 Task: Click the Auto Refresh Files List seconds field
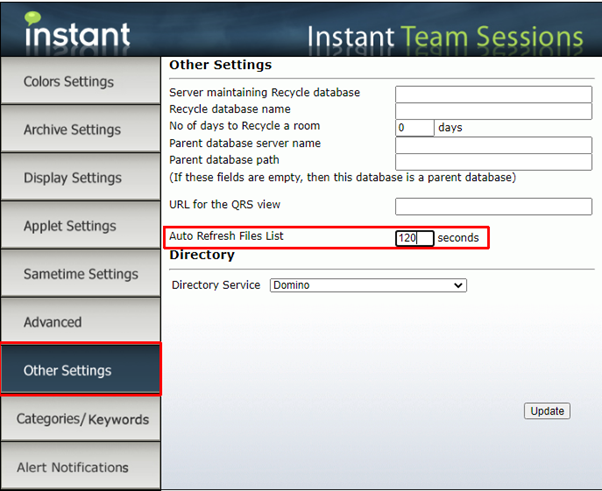coord(415,238)
